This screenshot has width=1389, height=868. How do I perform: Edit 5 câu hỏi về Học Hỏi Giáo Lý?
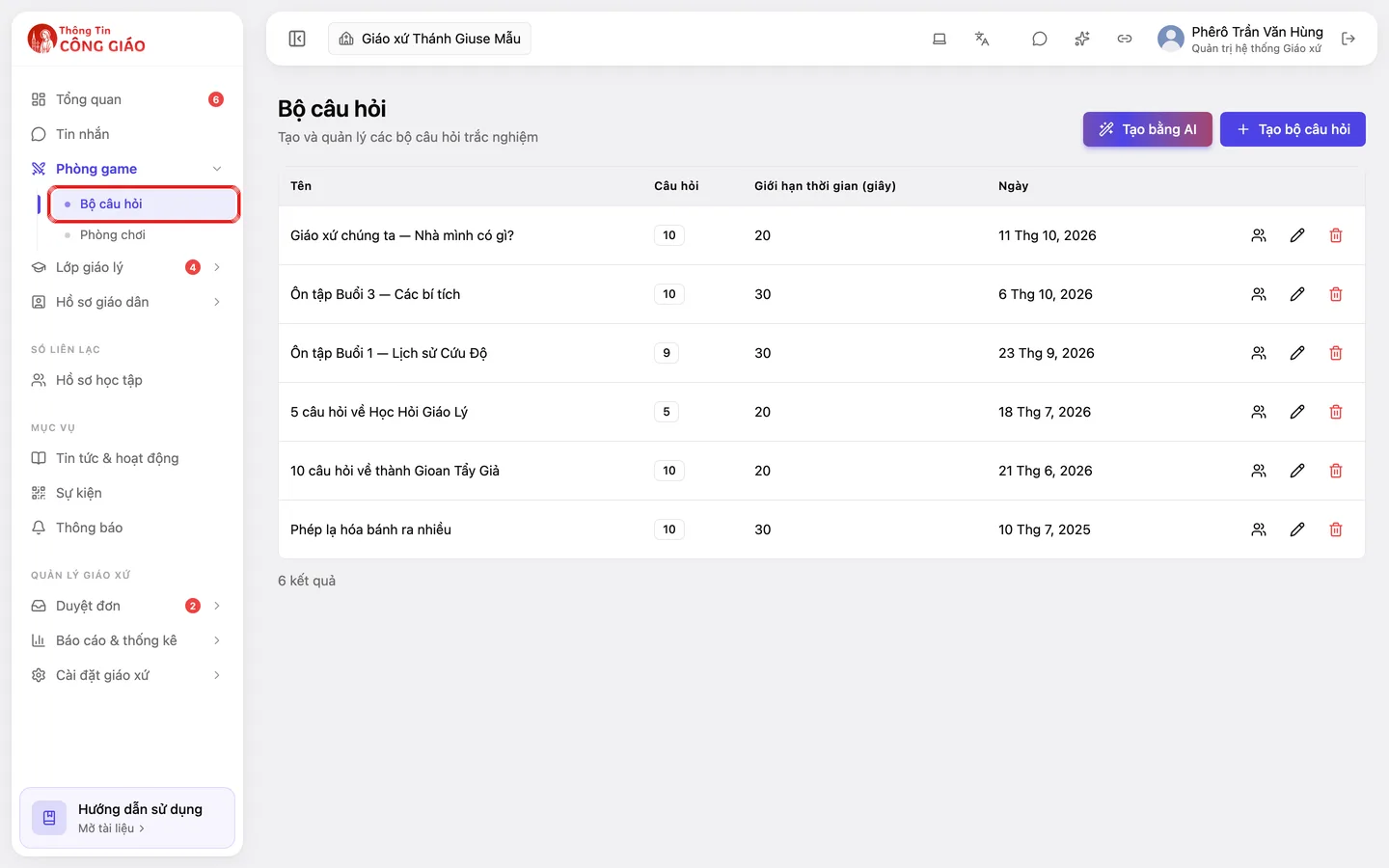point(1297,412)
